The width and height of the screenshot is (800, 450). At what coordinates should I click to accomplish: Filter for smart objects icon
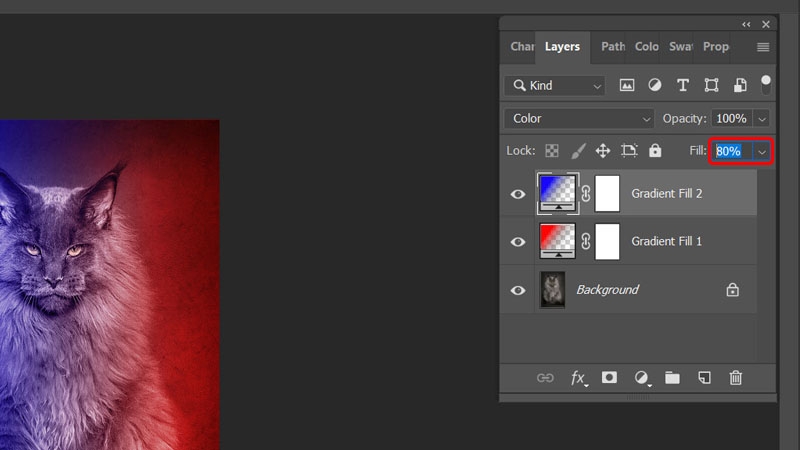point(740,85)
